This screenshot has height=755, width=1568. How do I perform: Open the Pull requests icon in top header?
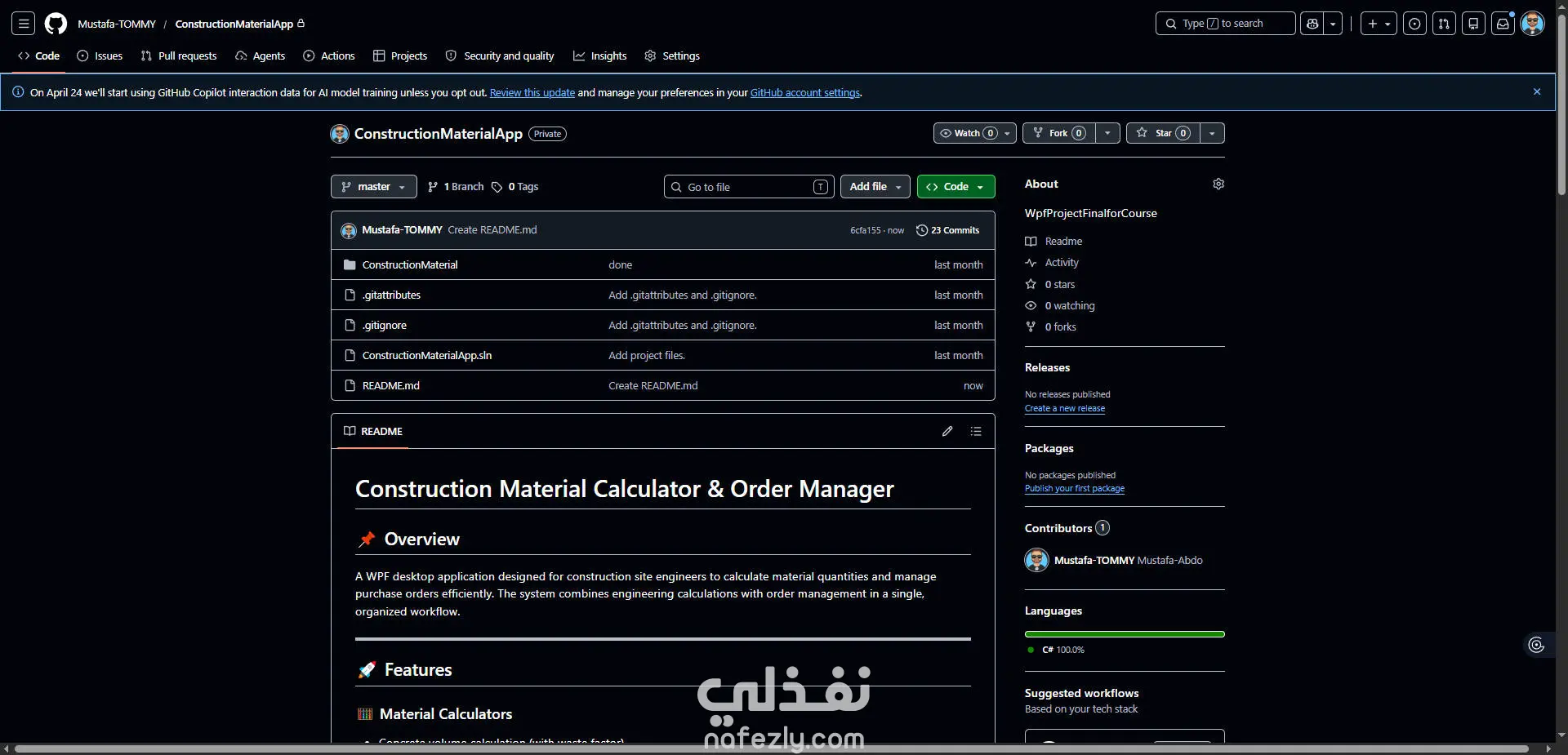pyautogui.click(x=1444, y=24)
